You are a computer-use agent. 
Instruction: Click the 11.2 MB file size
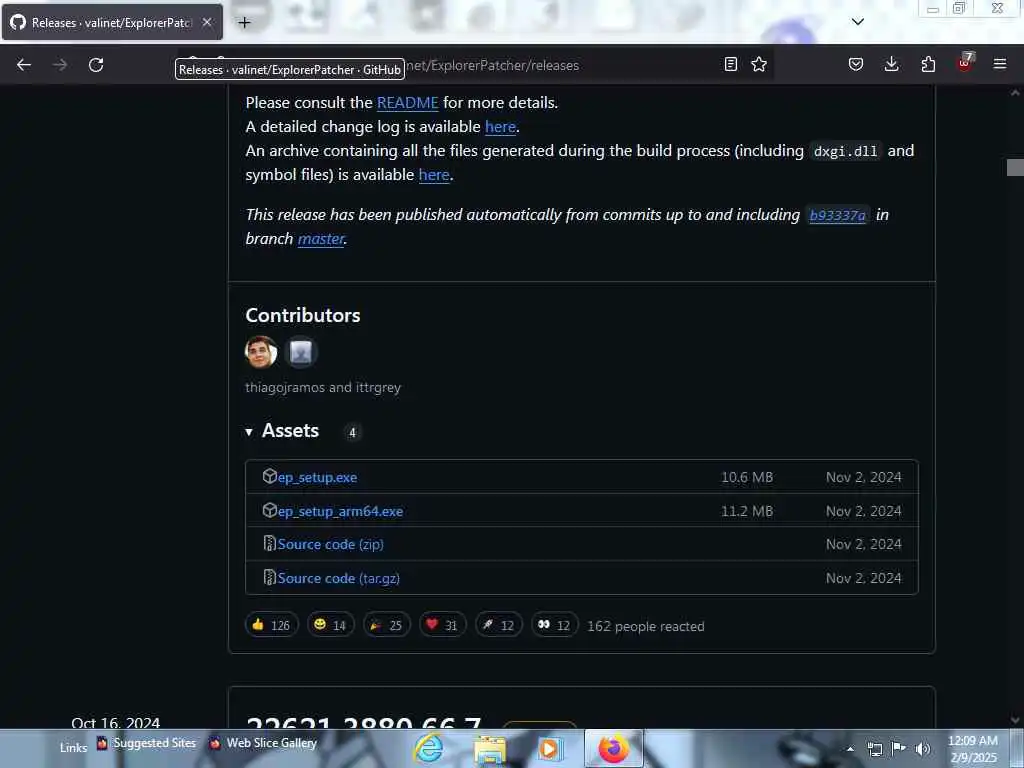pyautogui.click(x=747, y=511)
